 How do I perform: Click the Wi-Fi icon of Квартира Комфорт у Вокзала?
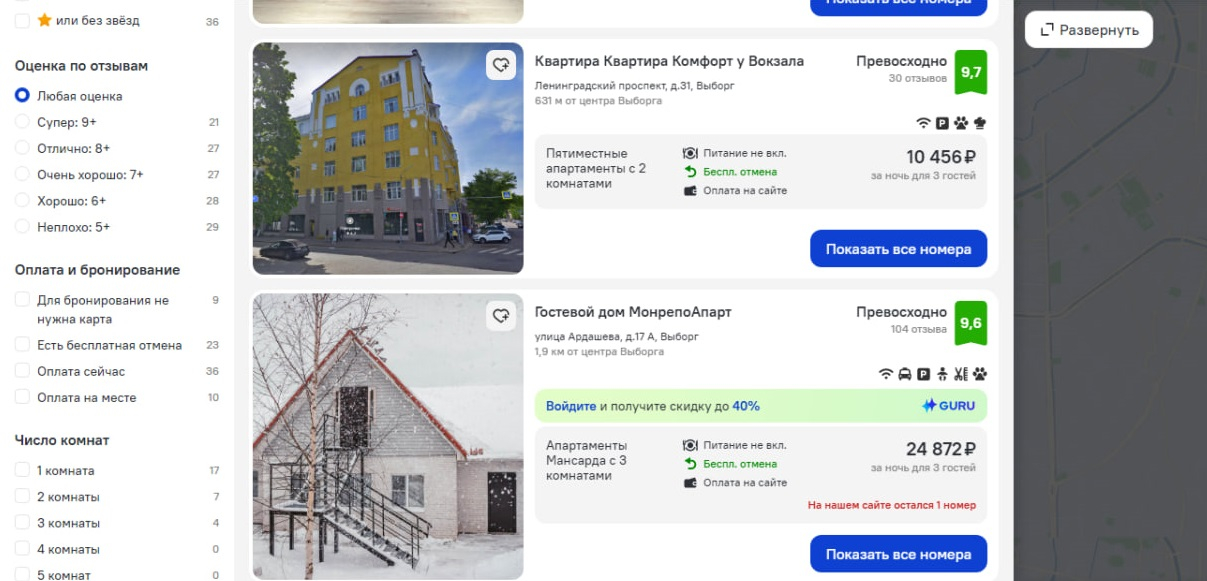coord(923,123)
